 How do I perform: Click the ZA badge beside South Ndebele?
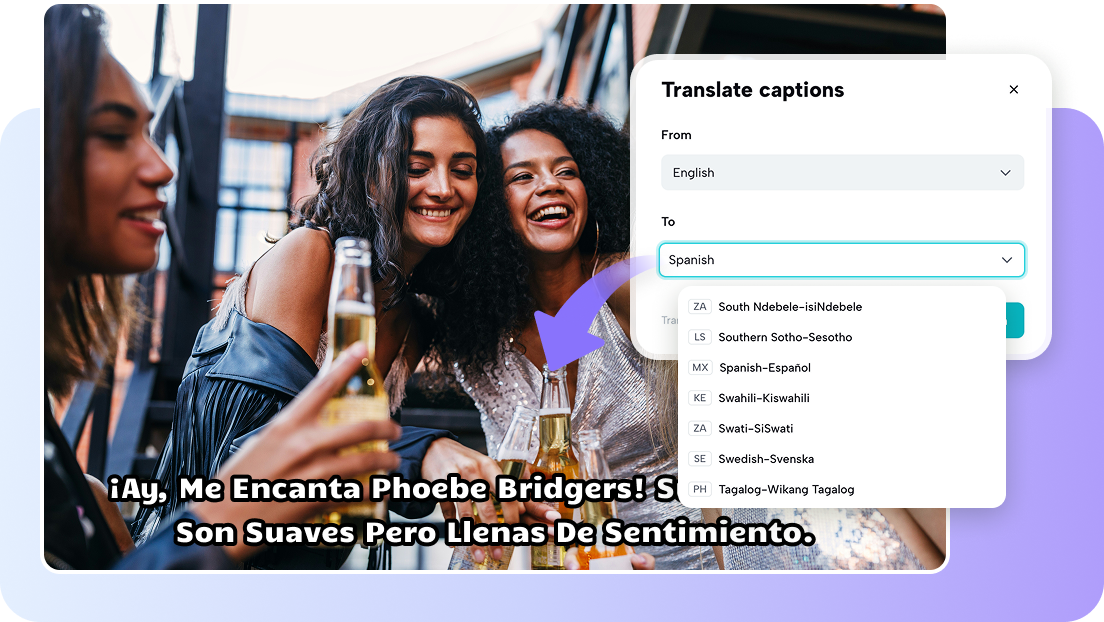[x=699, y=306]
